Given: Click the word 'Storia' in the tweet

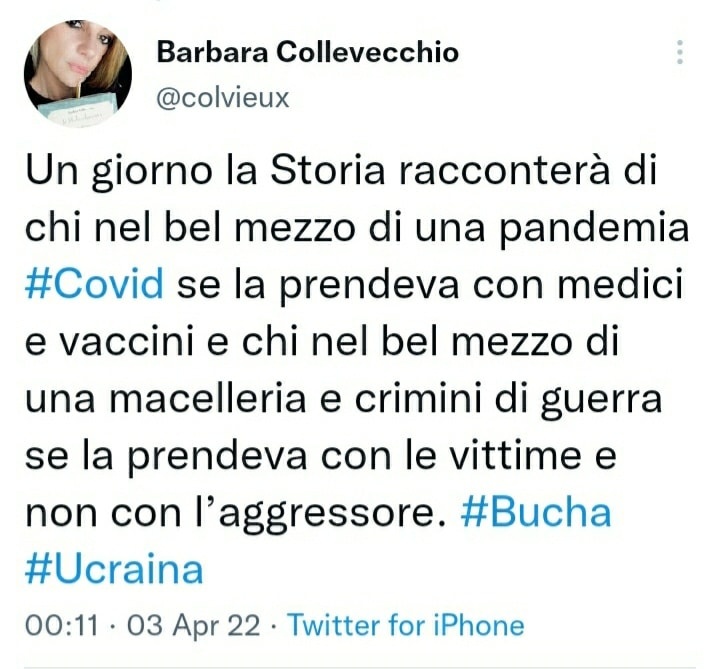Looking at the screenshot, I should click(x=327, y=170).
